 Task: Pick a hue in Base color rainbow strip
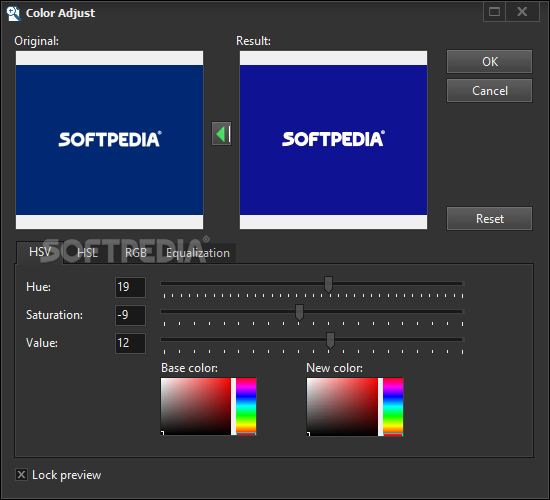(246, 406)
